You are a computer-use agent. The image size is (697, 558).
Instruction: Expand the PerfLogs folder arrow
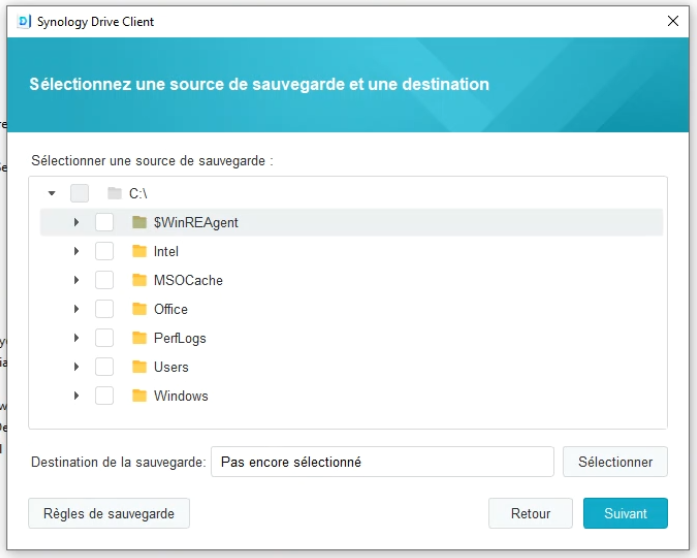click(x=76, y=338)
